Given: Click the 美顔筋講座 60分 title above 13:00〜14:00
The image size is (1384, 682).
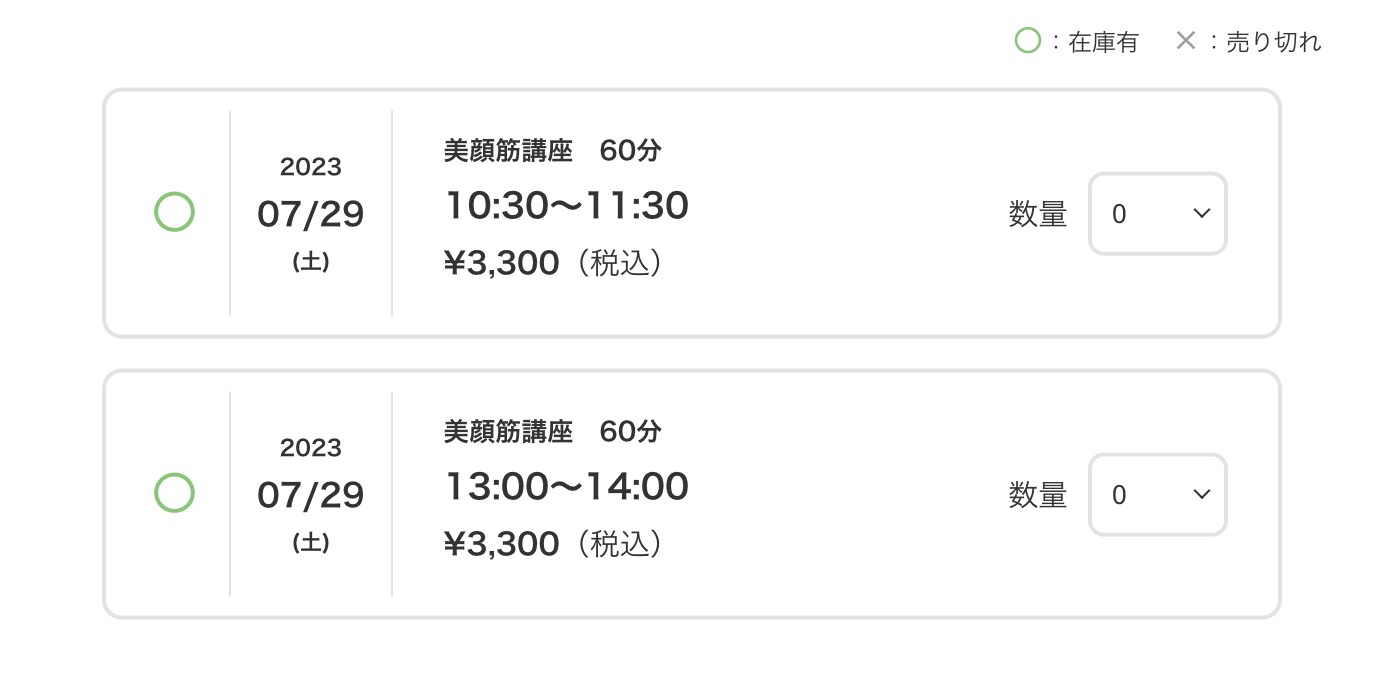Looking at the screenshot, I should [x=552, y=432].
